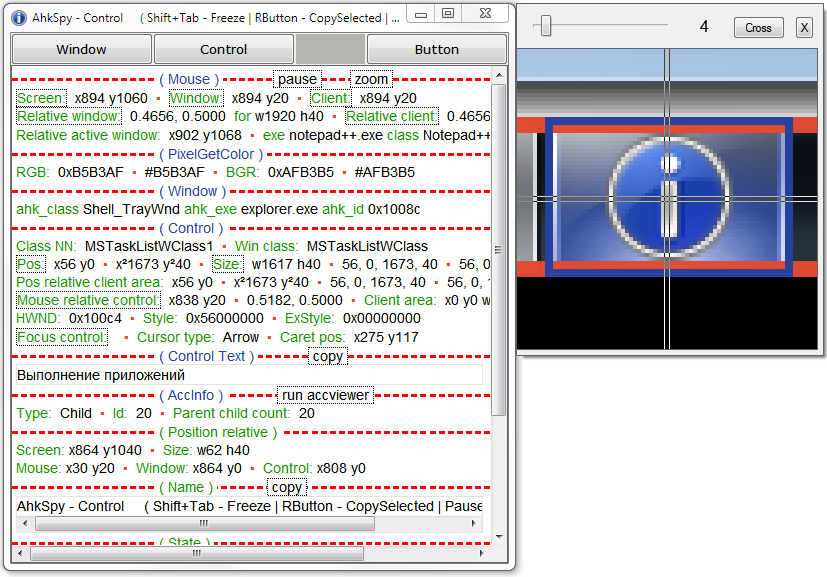This screenshot has width=827, height=577.
Task: Click the main panel's bottom horizontal scrollbar thumb
Action: [x=197, y=553]
